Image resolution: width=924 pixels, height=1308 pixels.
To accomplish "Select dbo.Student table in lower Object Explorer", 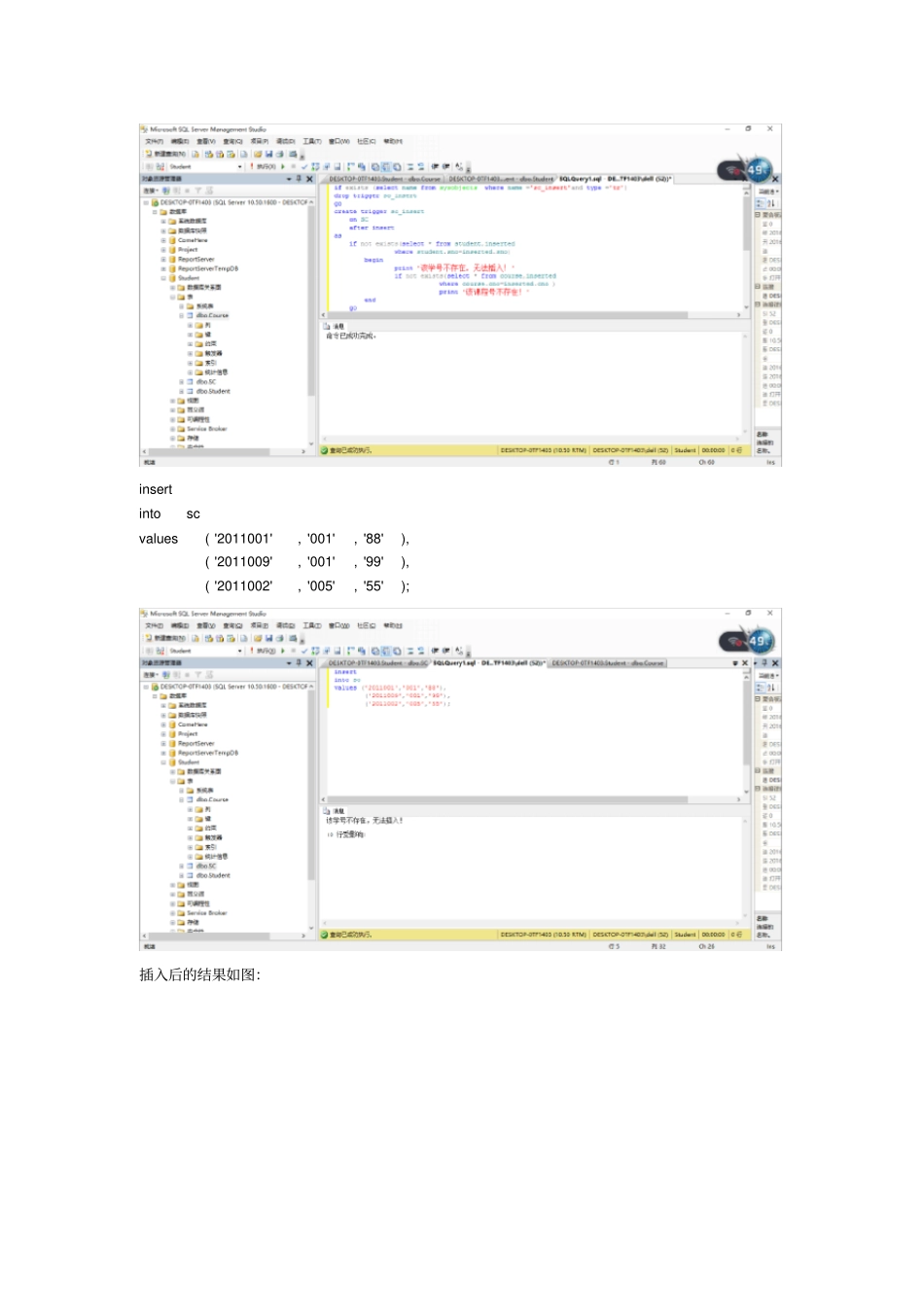I will (x=213, y=875).
